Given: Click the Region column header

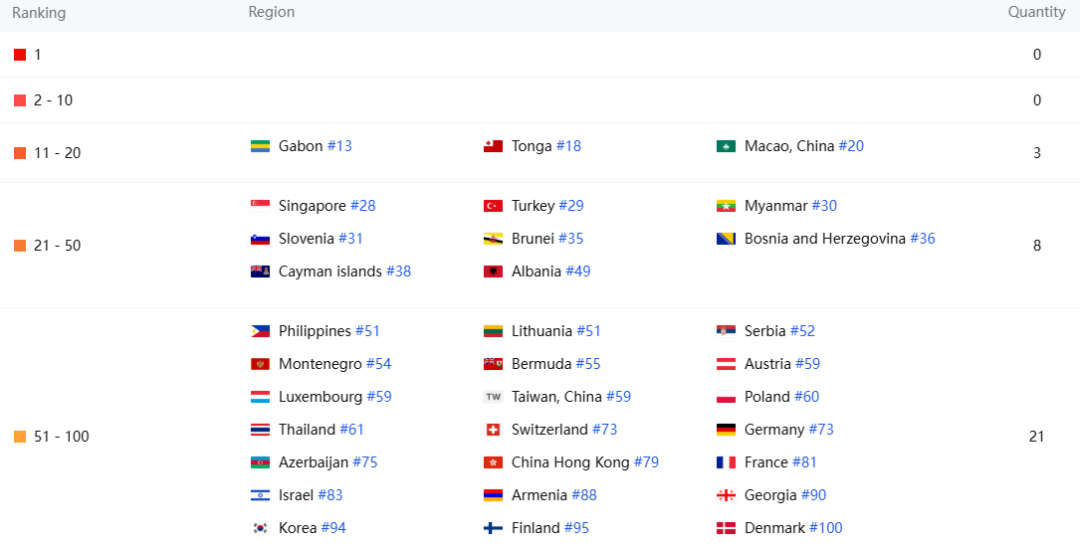Looking at the screenshot, I should [x=271, y=12].
